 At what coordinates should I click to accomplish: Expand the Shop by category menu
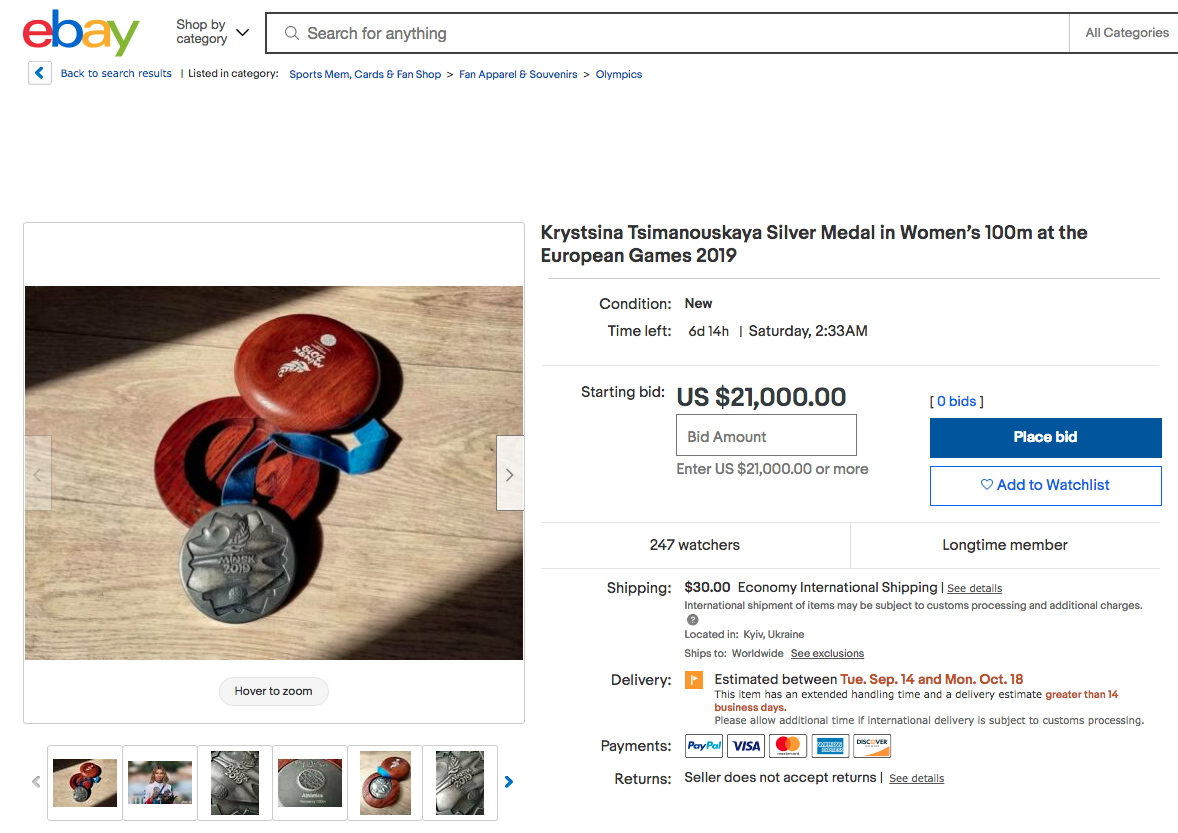click(212, 32)
